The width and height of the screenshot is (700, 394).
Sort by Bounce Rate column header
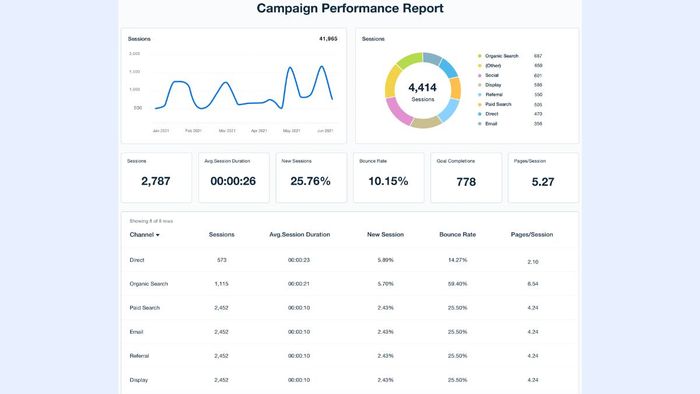(458, 235)
